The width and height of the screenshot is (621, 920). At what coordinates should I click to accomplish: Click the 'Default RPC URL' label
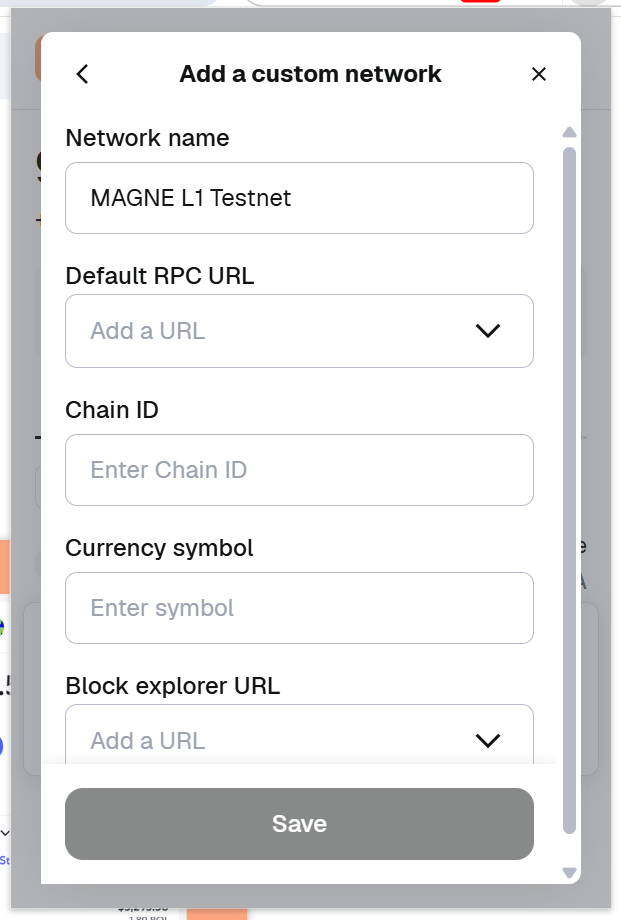(160, 275)
